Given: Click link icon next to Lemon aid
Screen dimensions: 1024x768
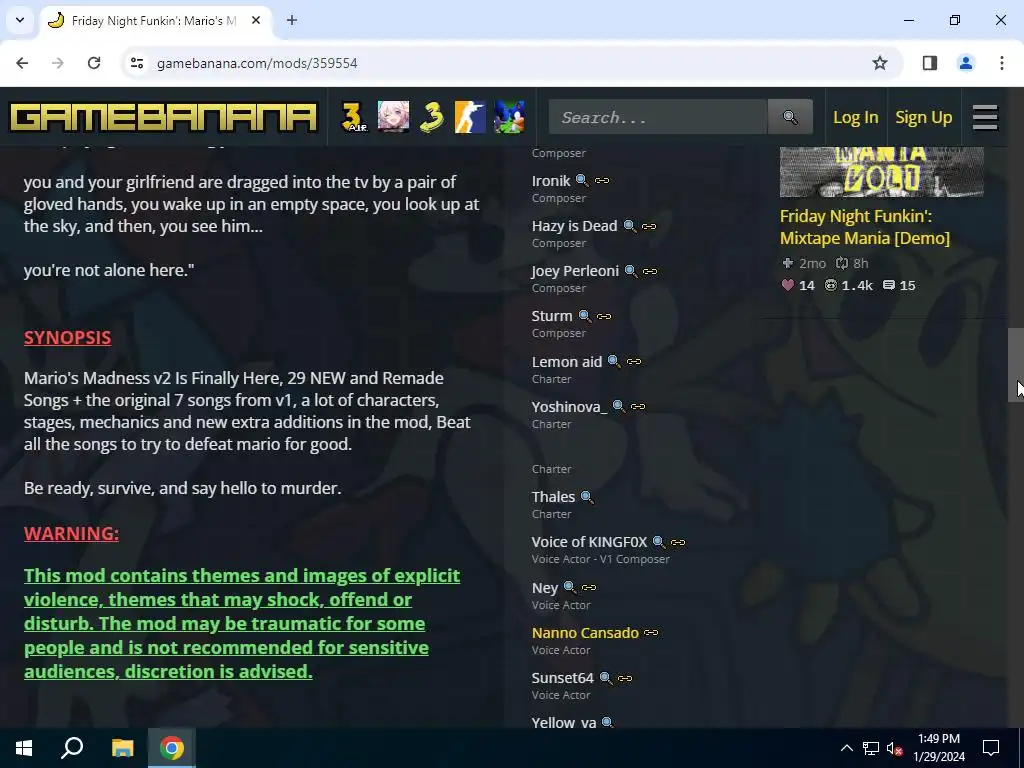Looking at the screenshot, I should 634,361.
